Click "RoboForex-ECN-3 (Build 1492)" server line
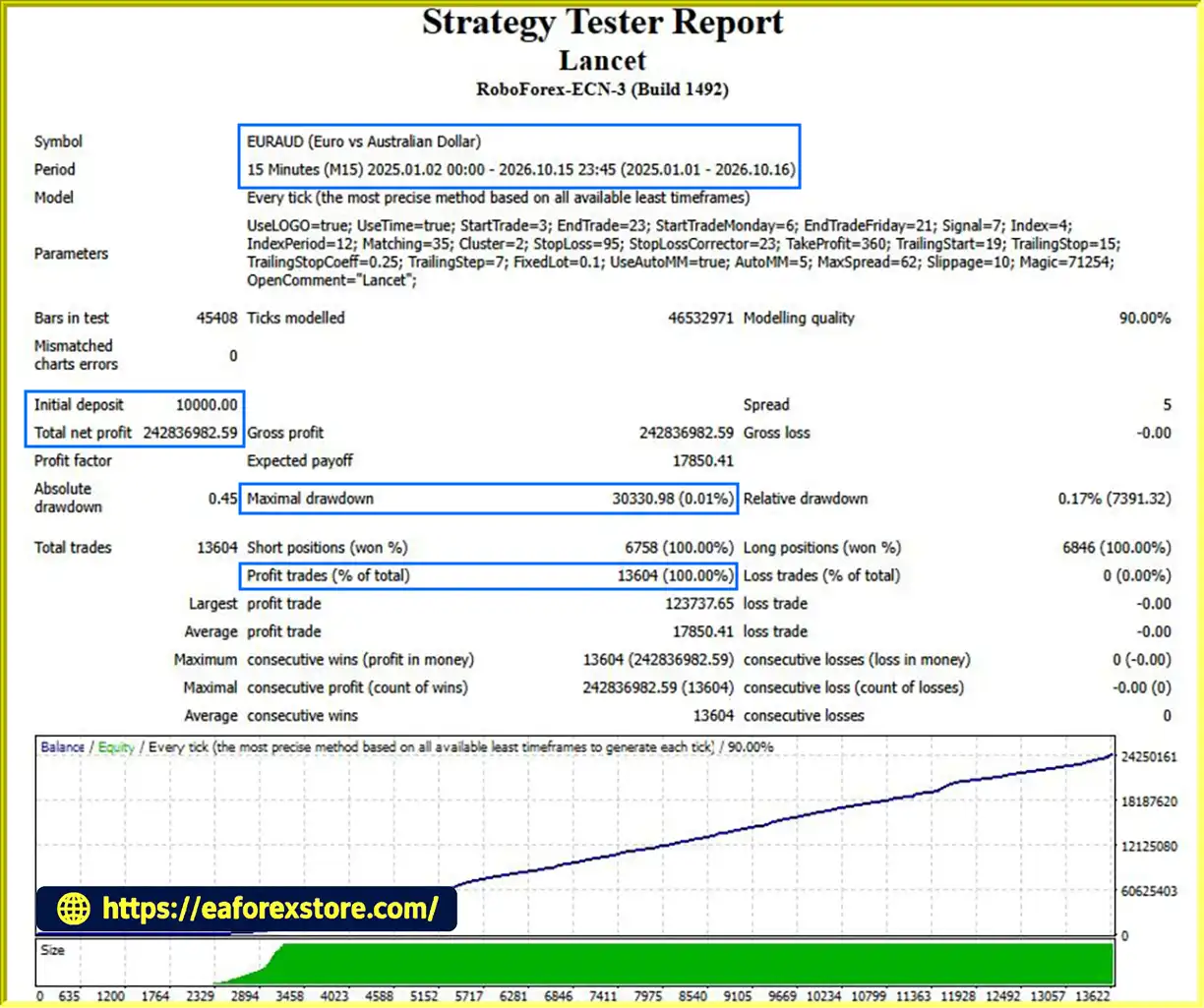 tap(603, 89)
